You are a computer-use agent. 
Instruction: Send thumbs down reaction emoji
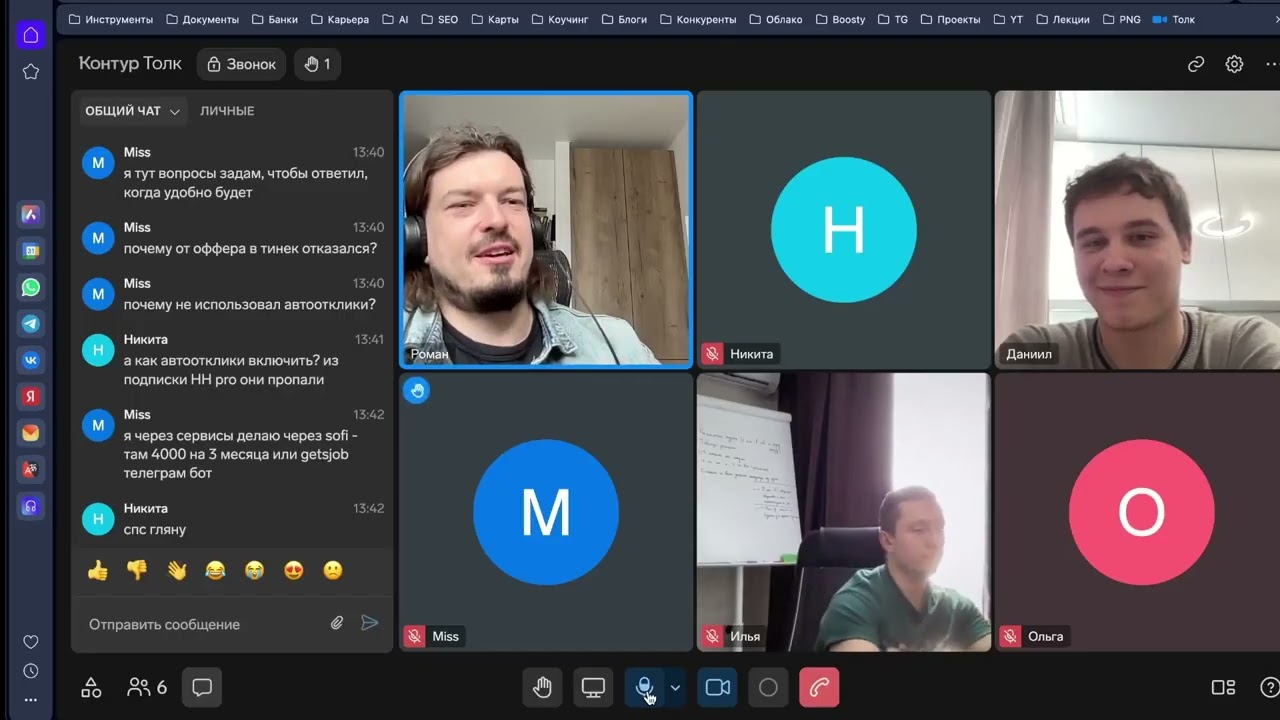pyautogui.click(x=137, y=570)
